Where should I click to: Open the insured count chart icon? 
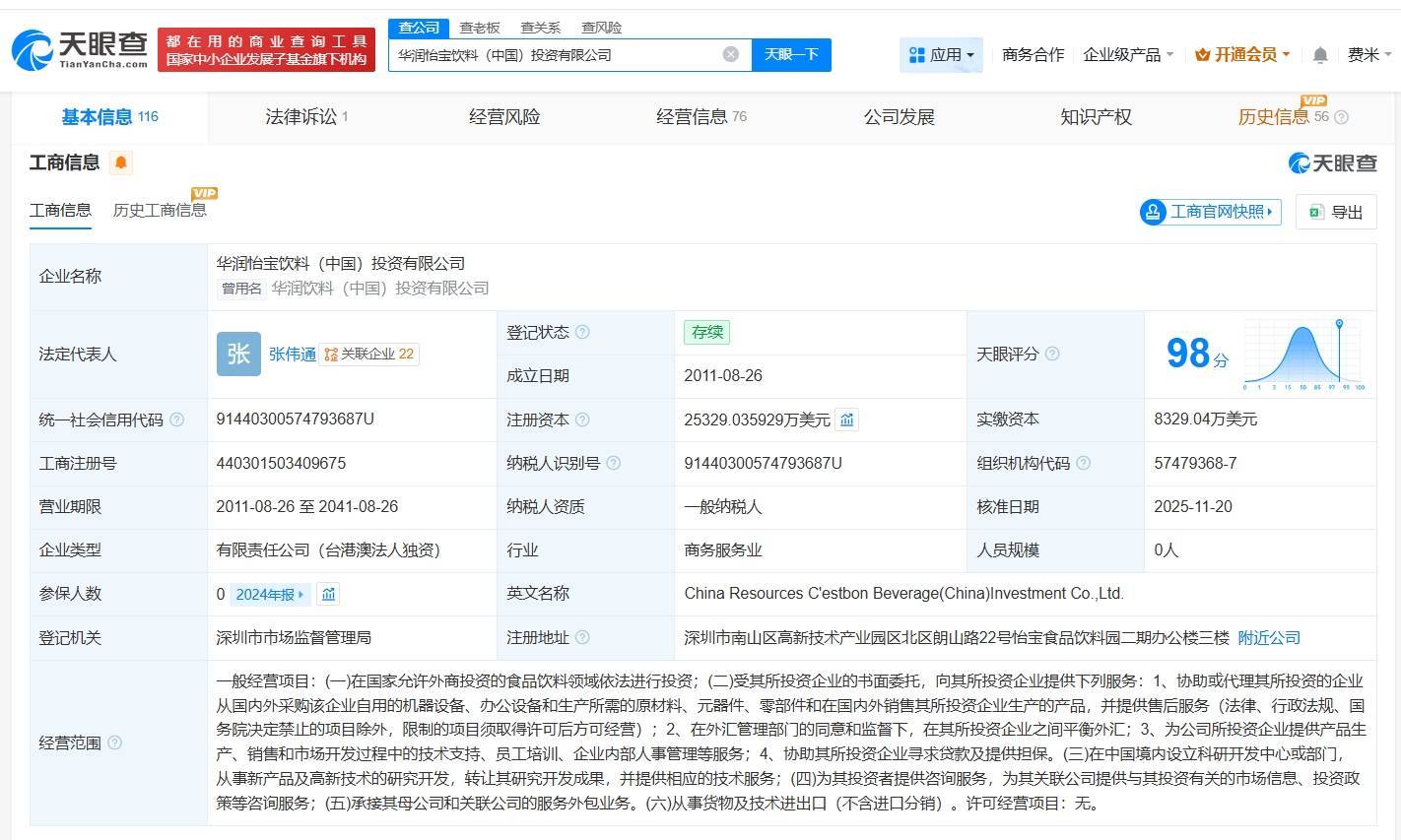[x=328, y=594]
